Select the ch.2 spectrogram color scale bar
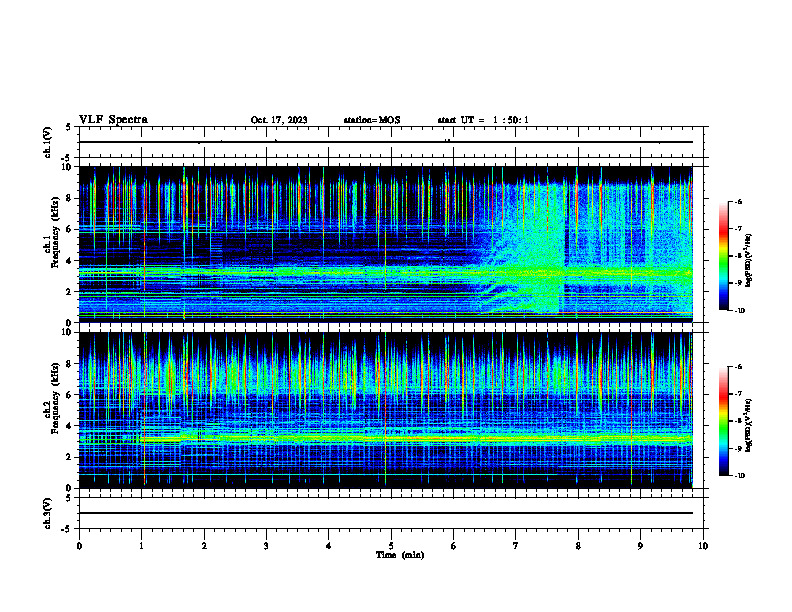This screenshot has height=612, width=792. pos(723,421)
